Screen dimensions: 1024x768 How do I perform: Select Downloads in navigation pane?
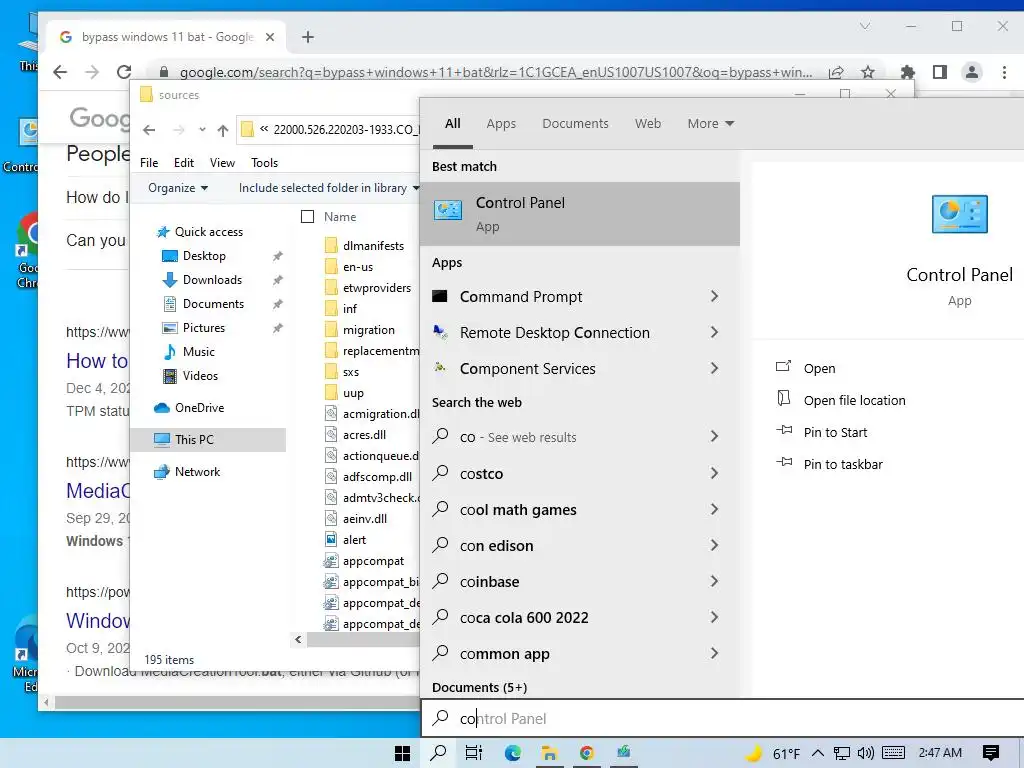212,280
